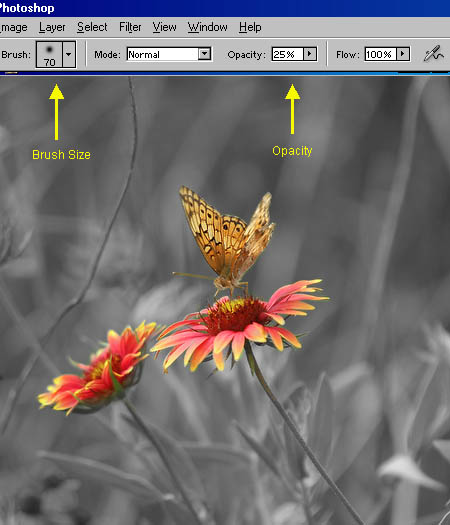Open the Window menu
450x525 pixels.
coord(208,27)
